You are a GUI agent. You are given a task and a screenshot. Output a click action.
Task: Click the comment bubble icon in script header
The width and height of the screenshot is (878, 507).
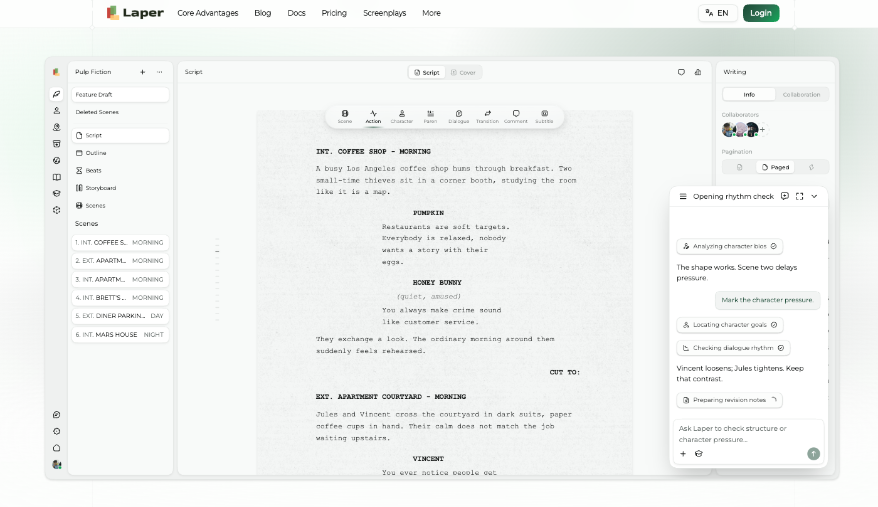681,72
